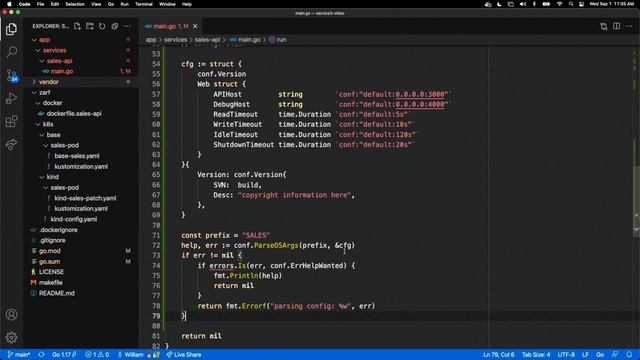Open go.sum file
This screenshot has width=640, height=360.
(80, 261)
